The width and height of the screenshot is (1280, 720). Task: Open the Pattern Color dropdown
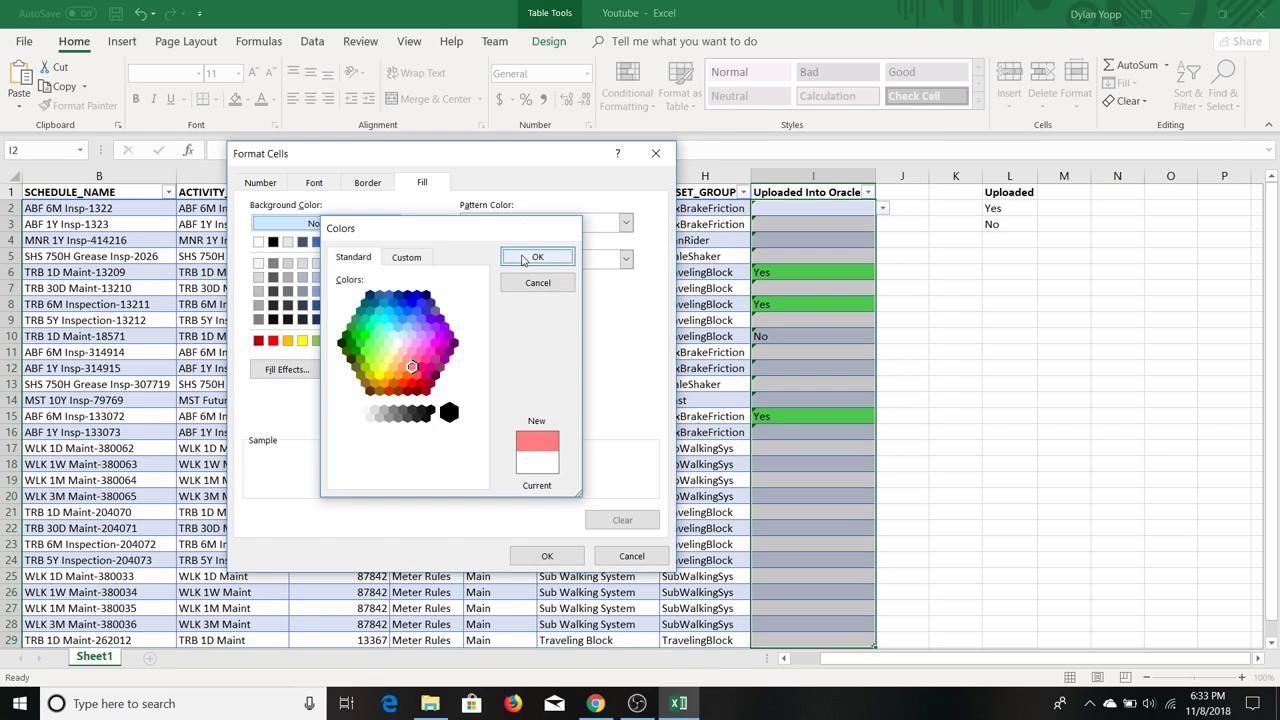(x=626, y=223)
